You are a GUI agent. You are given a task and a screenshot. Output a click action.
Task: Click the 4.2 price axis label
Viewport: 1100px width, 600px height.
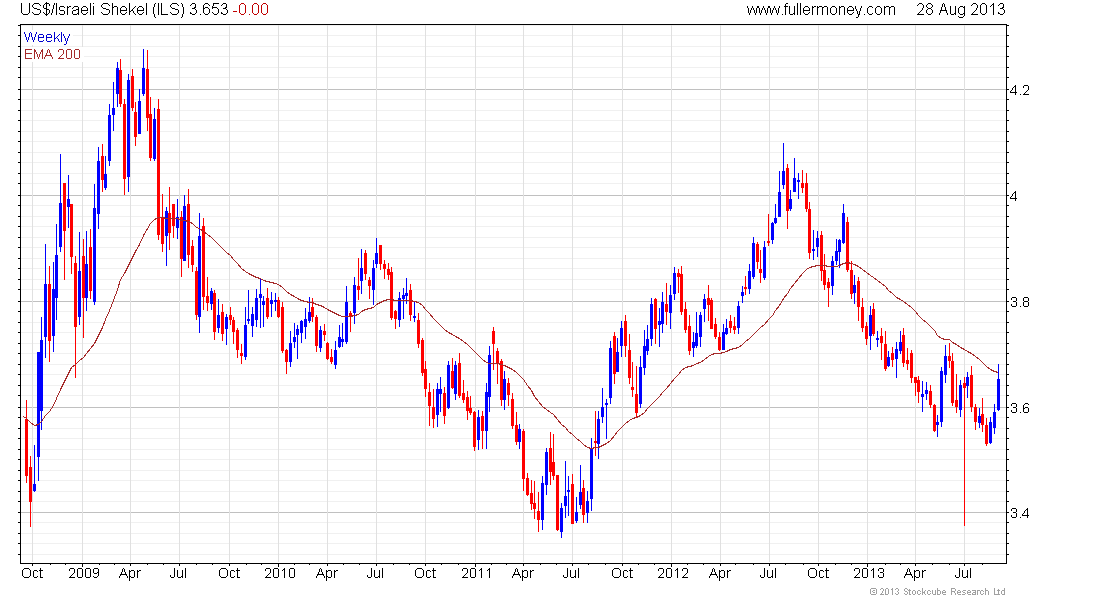[1019, 90]
